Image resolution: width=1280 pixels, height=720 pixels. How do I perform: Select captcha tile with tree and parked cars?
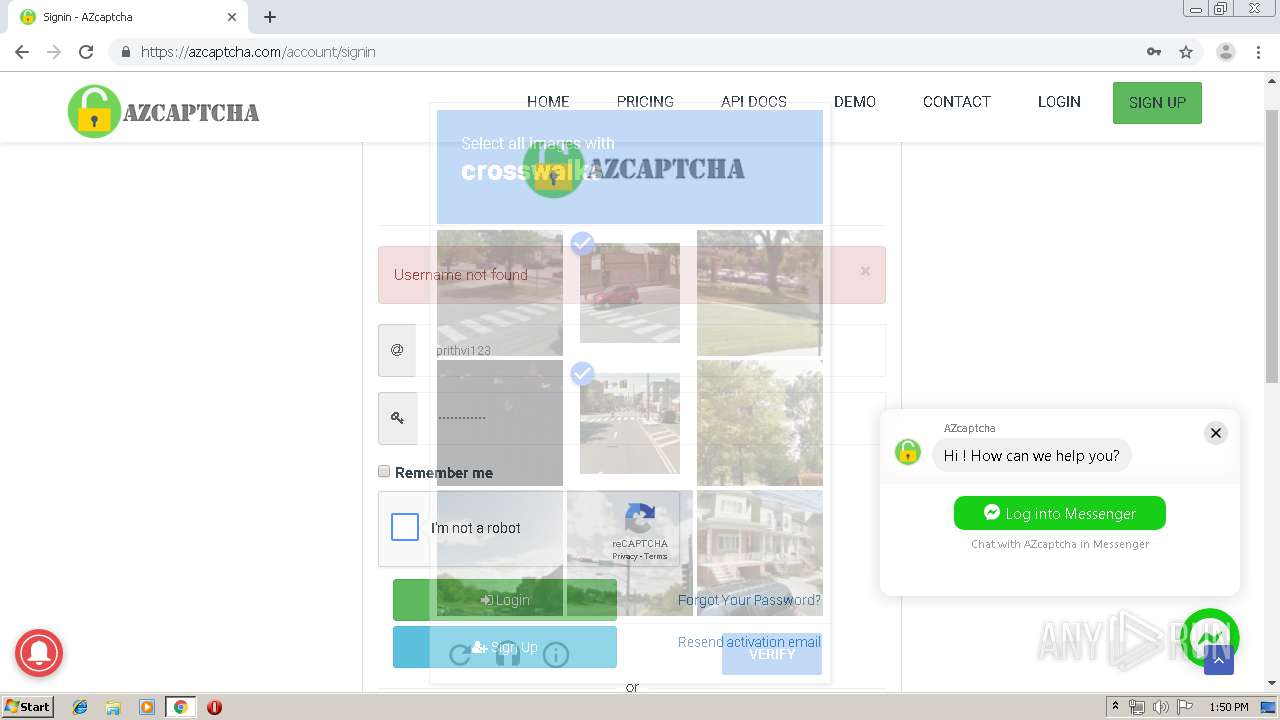tap(760, 293)
